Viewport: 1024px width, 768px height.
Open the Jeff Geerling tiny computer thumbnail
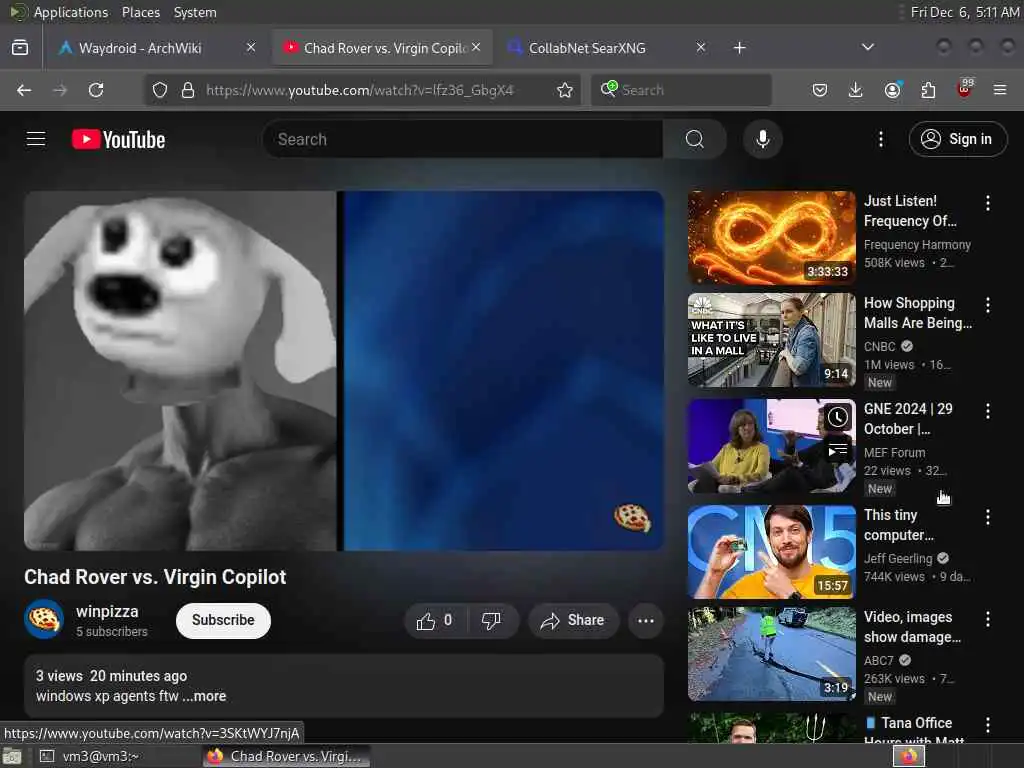[x=771, y=551]
